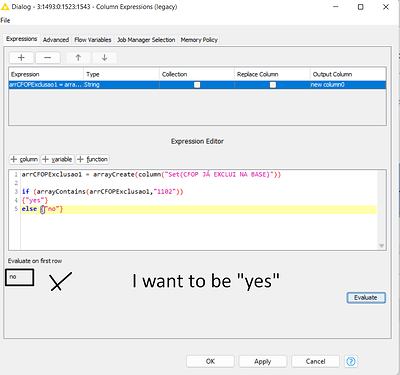Open the Job Manager Selection tab
Image resolution: width=400 pixels, height=375 pixels.
pyautogui.click(x=146, y=40)
